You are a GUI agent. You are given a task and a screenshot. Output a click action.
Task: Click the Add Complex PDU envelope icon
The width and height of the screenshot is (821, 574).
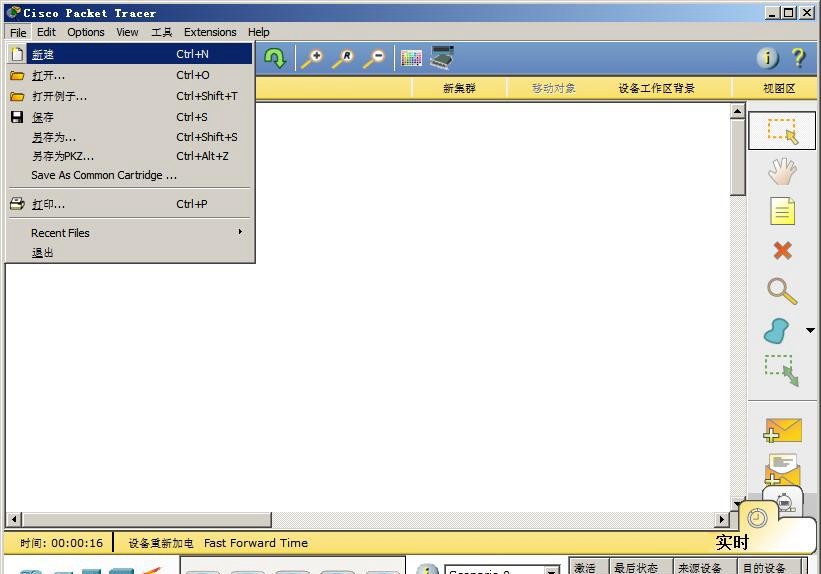tap(782, 469)
